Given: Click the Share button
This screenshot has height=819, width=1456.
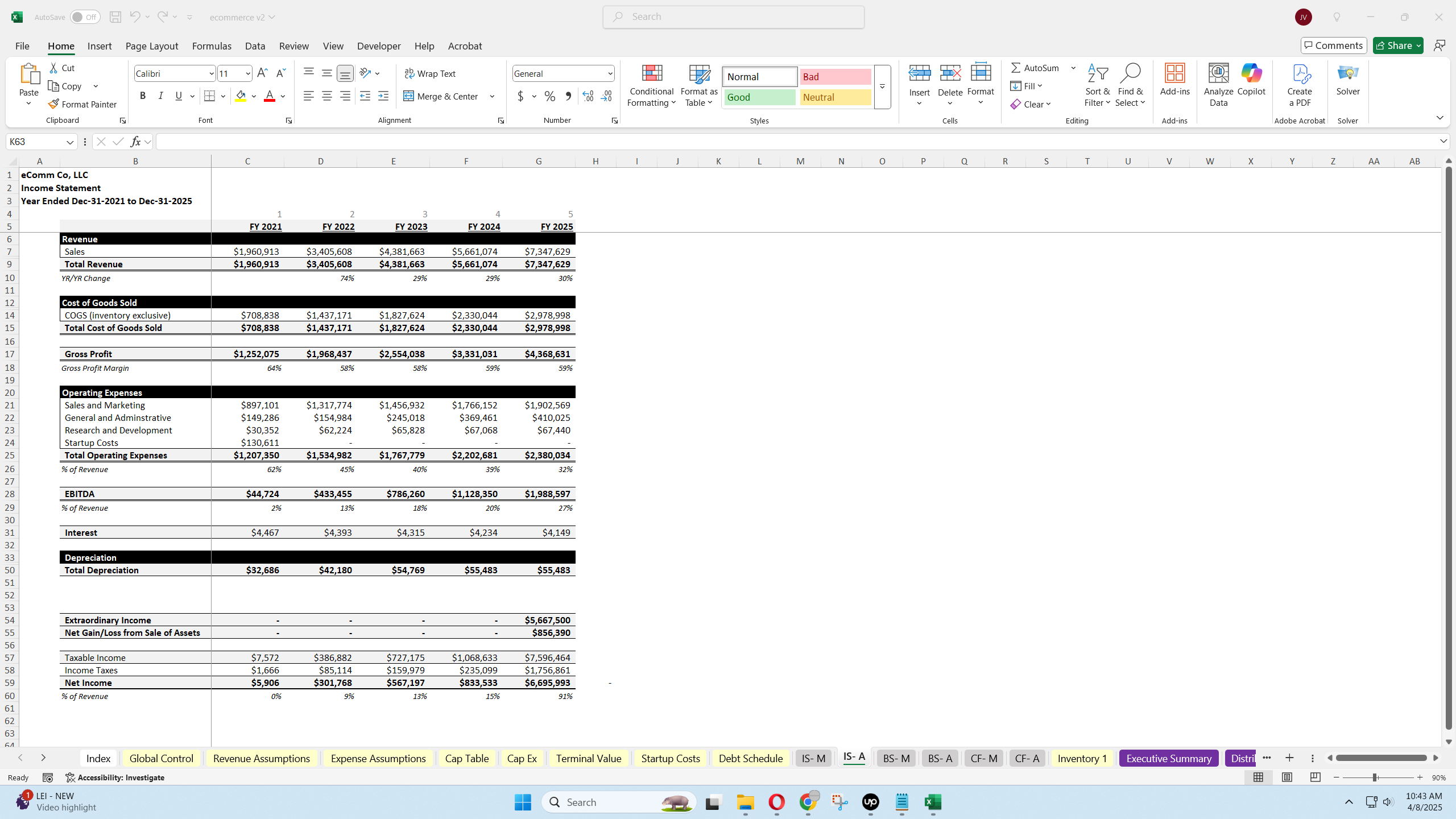Looking at the screenshot, I should pos(1397,45).
